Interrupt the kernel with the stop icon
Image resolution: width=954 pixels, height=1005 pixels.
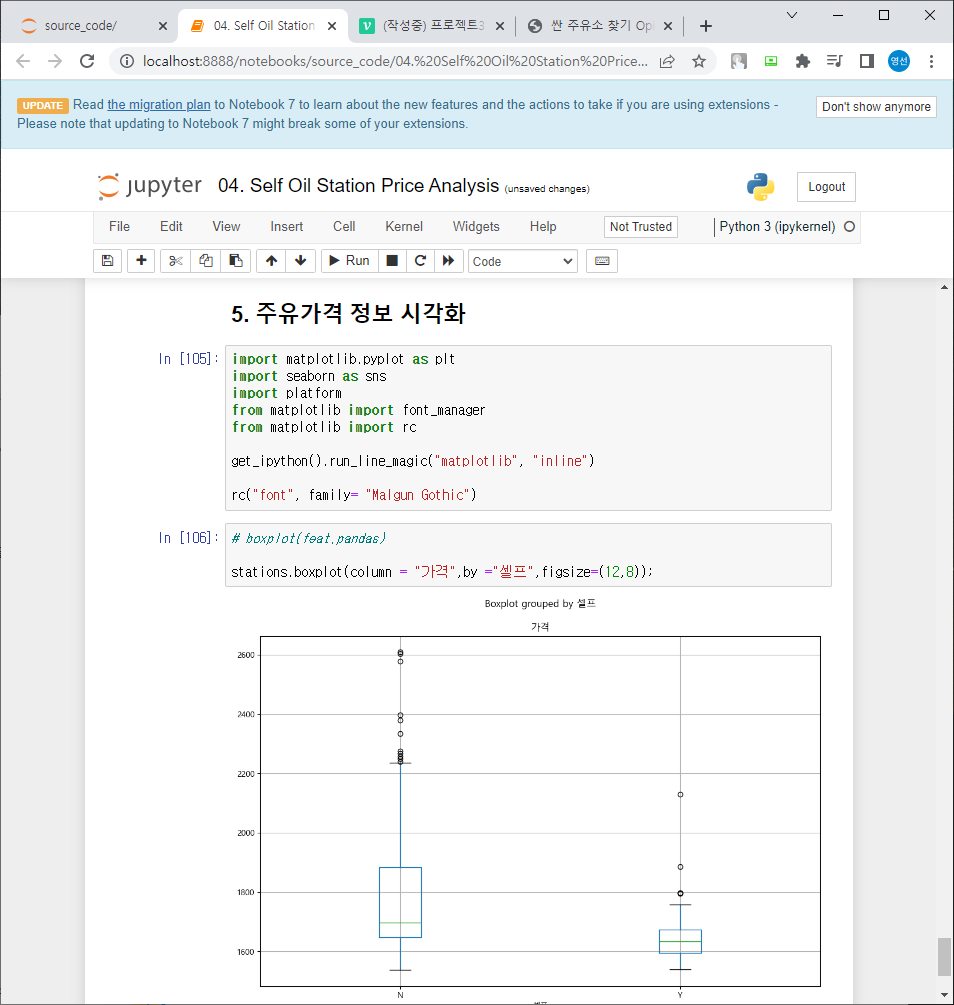pos(392,261)
